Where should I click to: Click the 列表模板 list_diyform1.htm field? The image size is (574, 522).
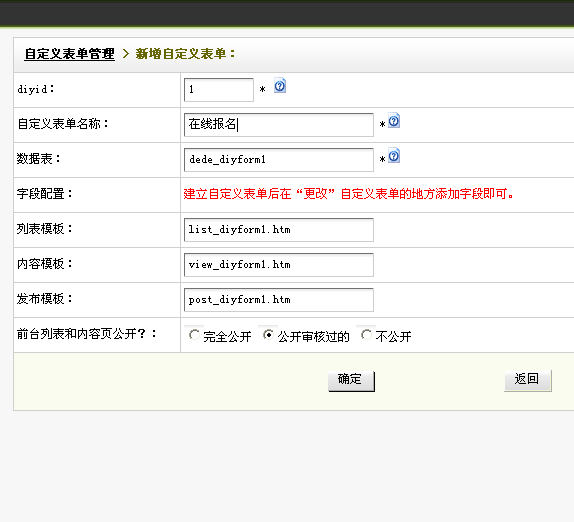click(279, 230)
